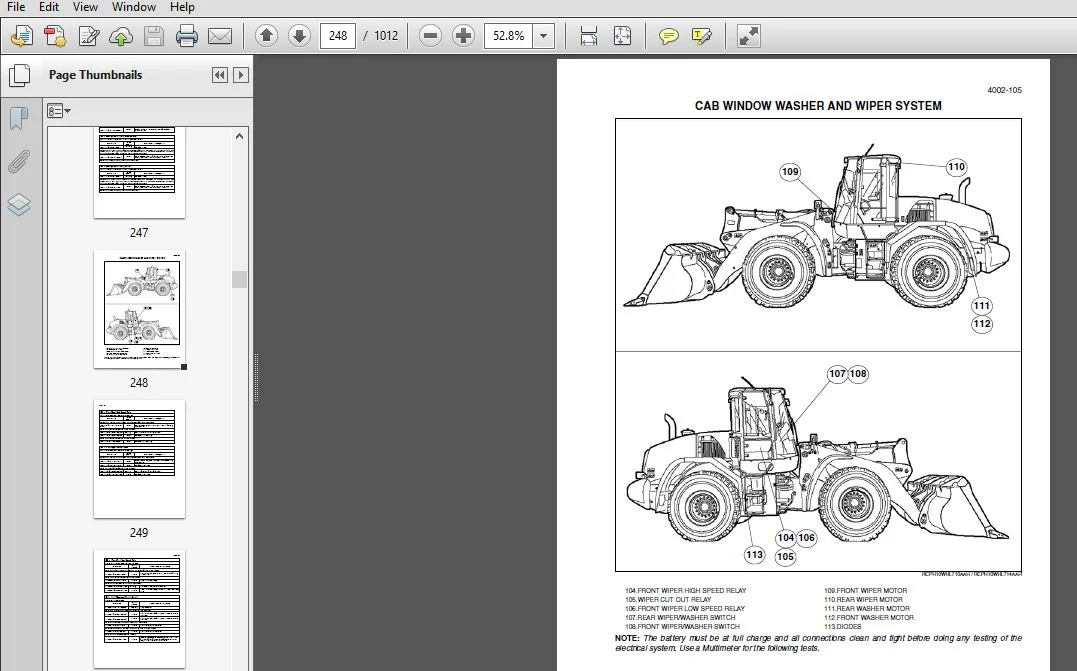Click the fit width scrolling icon
Image resolution: width=1077 pixels, height=671 pixels.
click(589, 36)
